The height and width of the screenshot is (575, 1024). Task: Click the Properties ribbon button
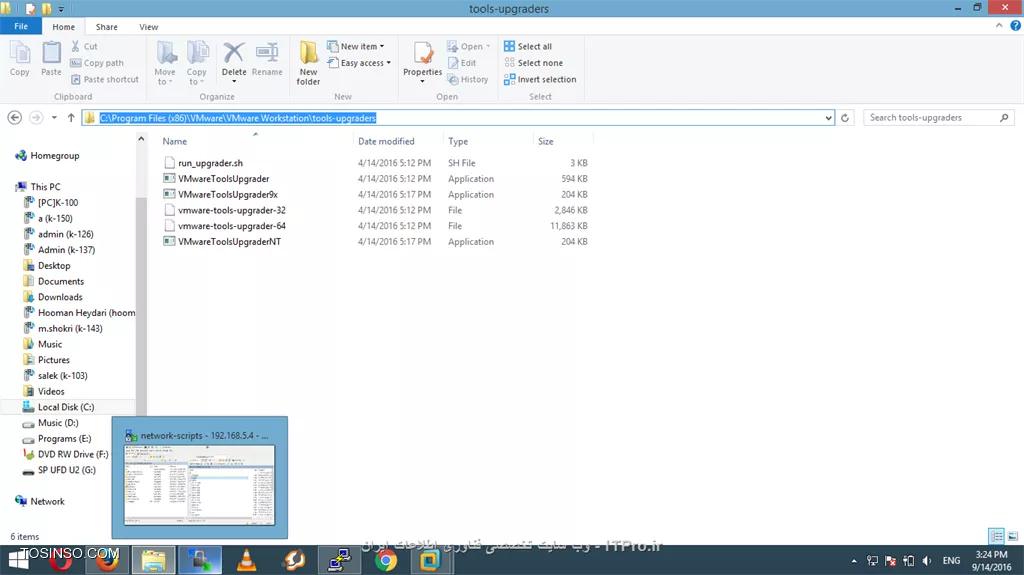[x=423, y=62]
